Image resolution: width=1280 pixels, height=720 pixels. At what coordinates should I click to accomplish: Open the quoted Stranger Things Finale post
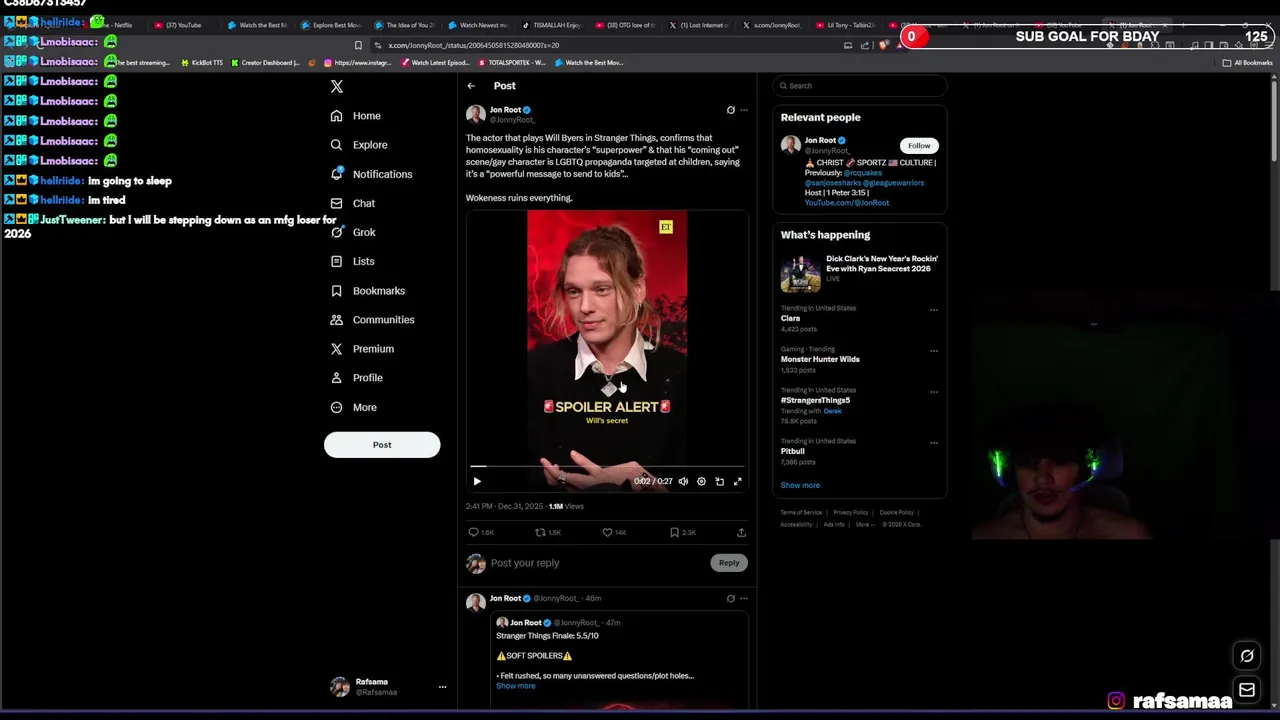point(621,660)
